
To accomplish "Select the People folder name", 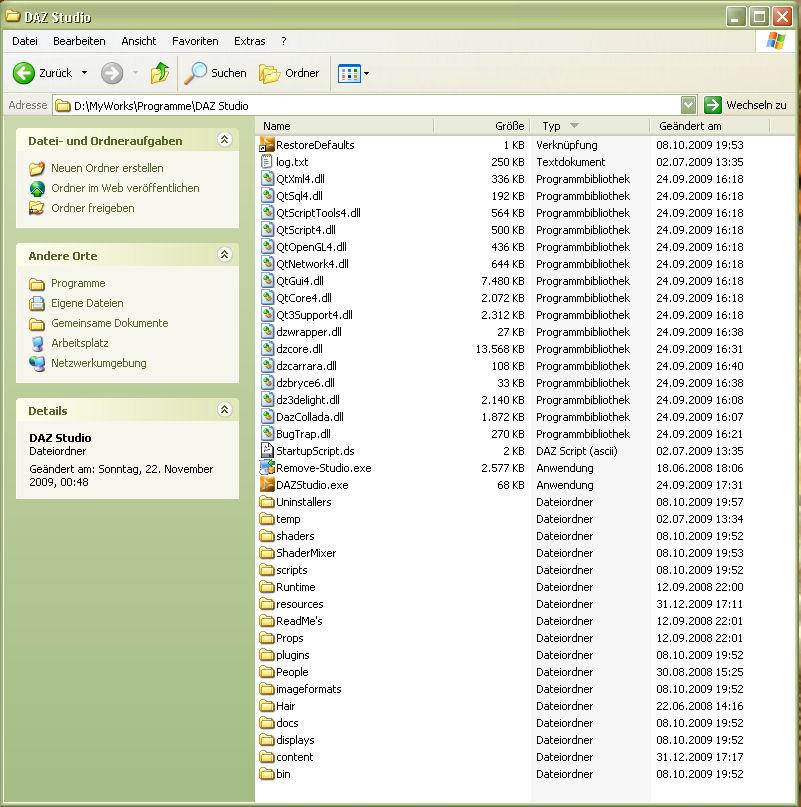I will [x=292, y=672].
